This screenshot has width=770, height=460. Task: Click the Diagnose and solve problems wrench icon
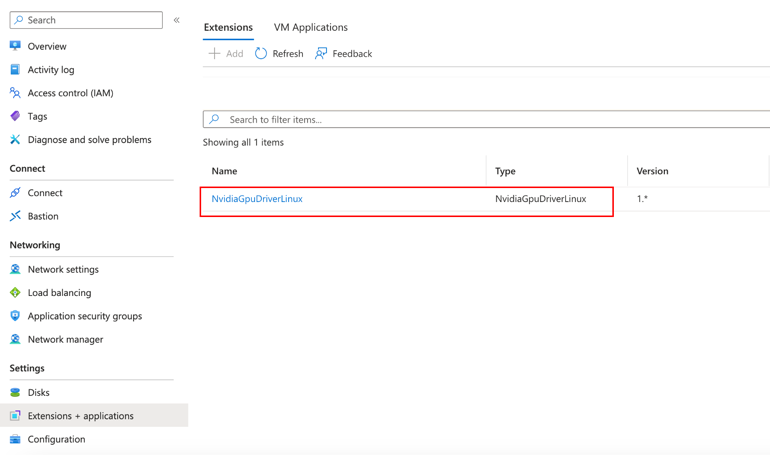[15, 139]
